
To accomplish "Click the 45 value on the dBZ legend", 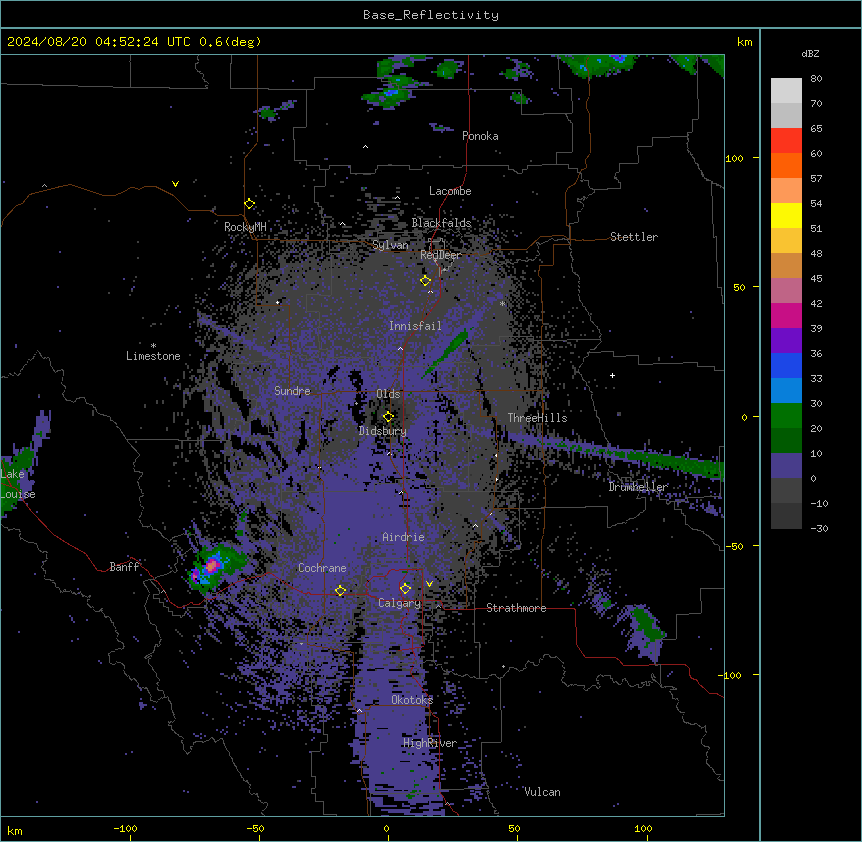I will pyautogui.click(x=816, y=279).
